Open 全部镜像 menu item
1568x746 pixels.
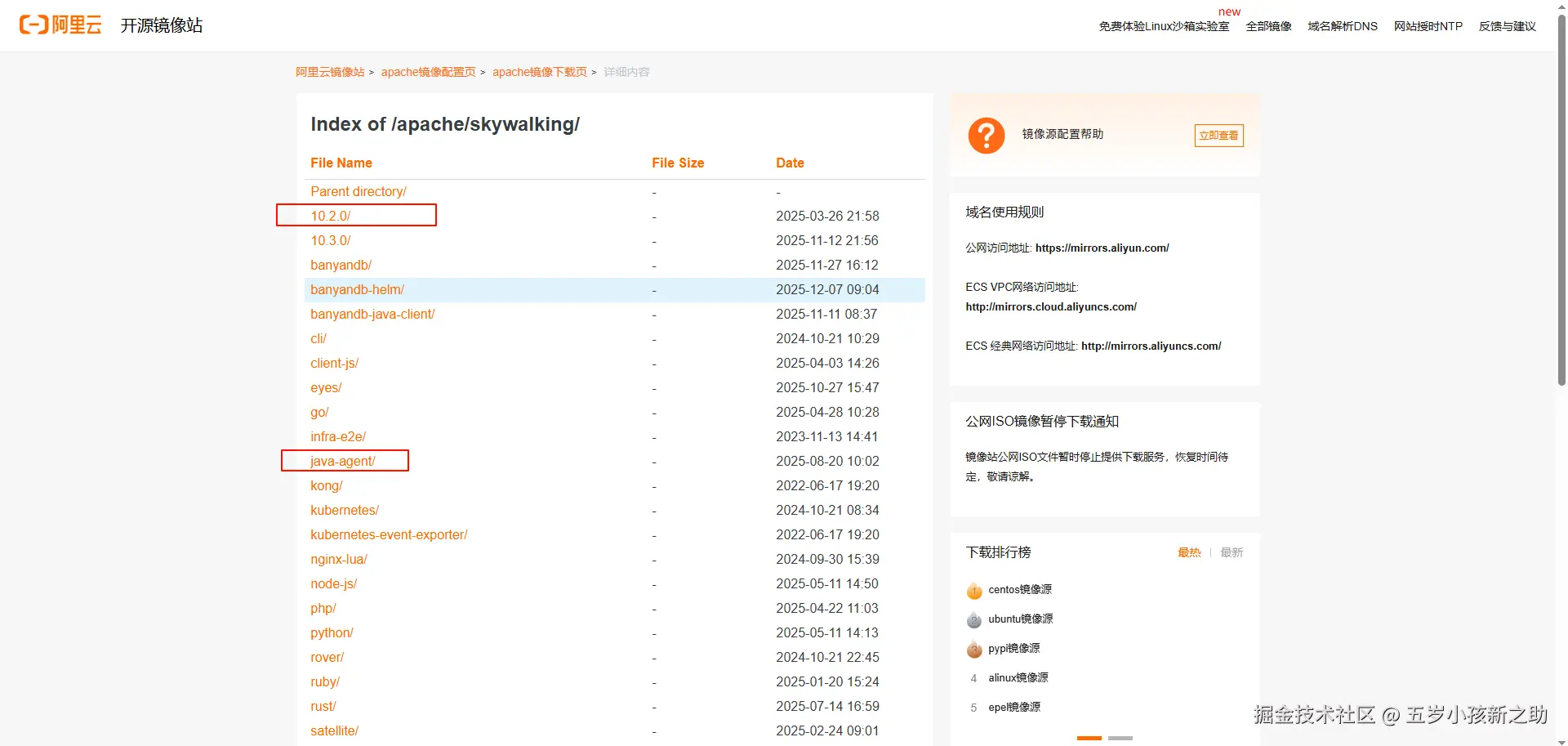point(1268,26)
